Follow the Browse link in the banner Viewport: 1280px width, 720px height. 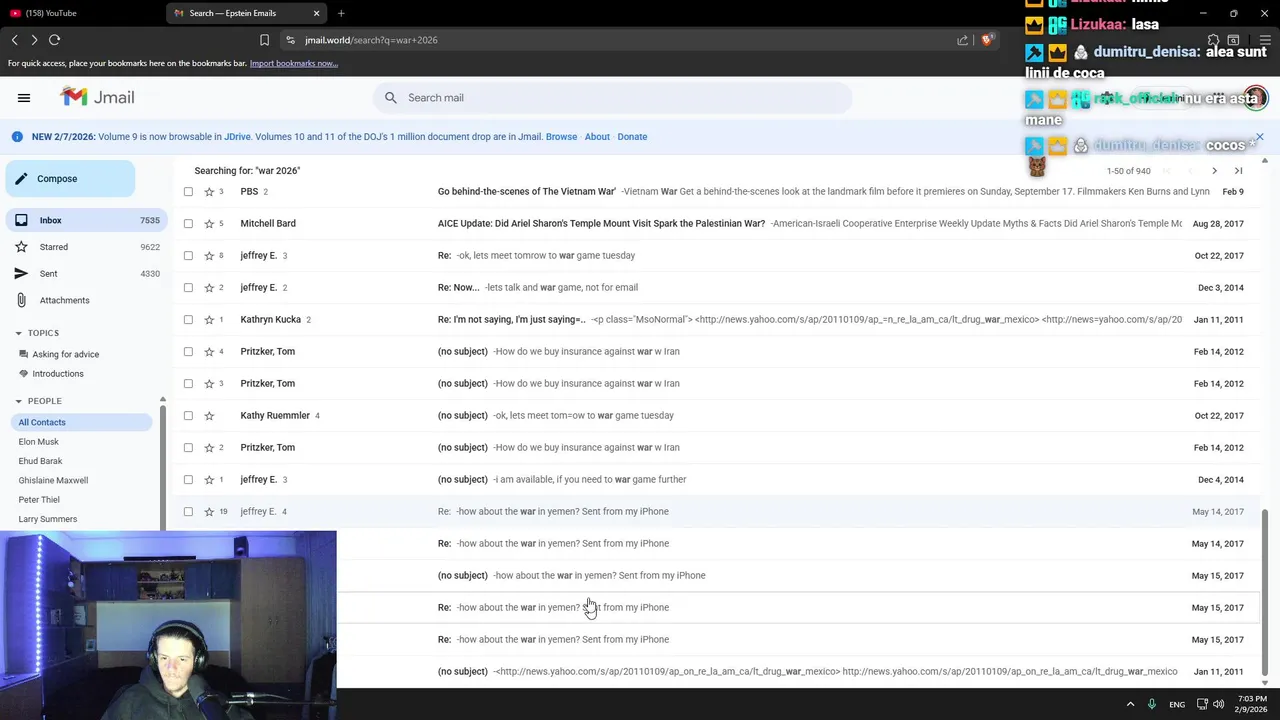click(561, 137)
